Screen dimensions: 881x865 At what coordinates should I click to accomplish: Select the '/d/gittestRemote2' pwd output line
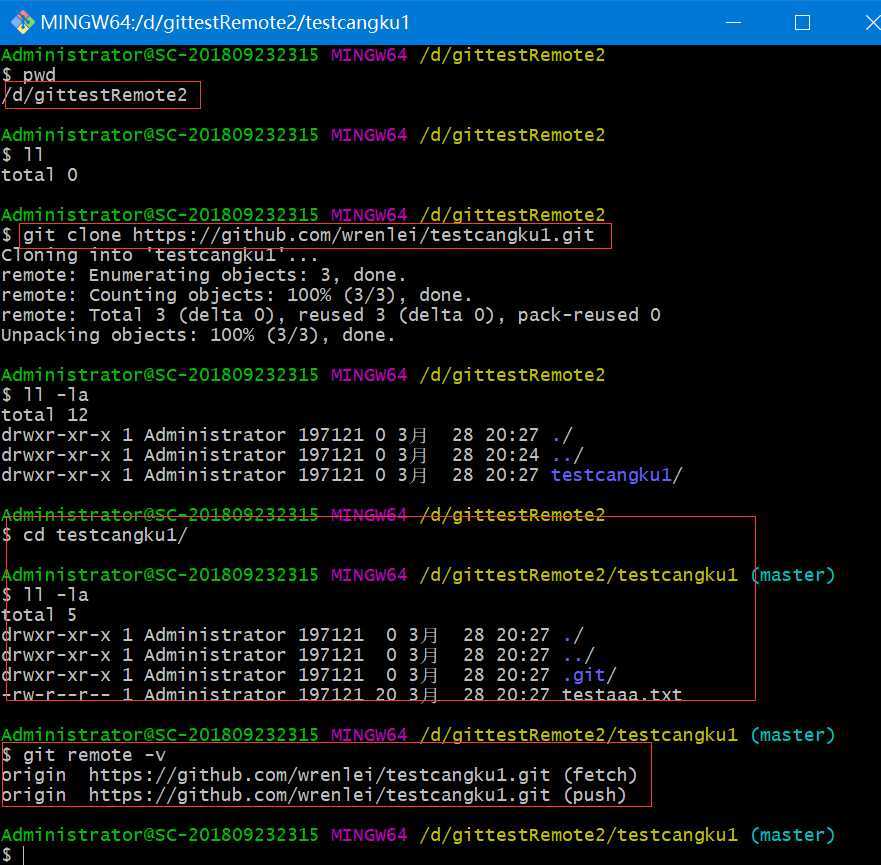click(x=94, y=95)
